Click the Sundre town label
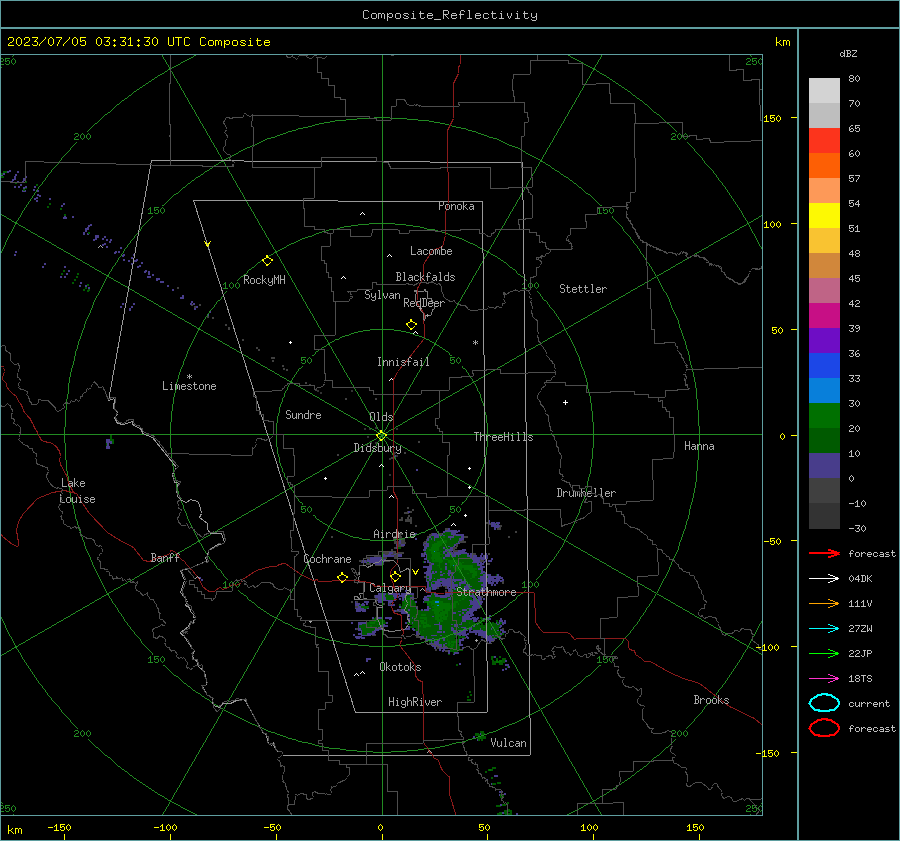The height and width of the screenshot is (841, 900). click(303, 414)
